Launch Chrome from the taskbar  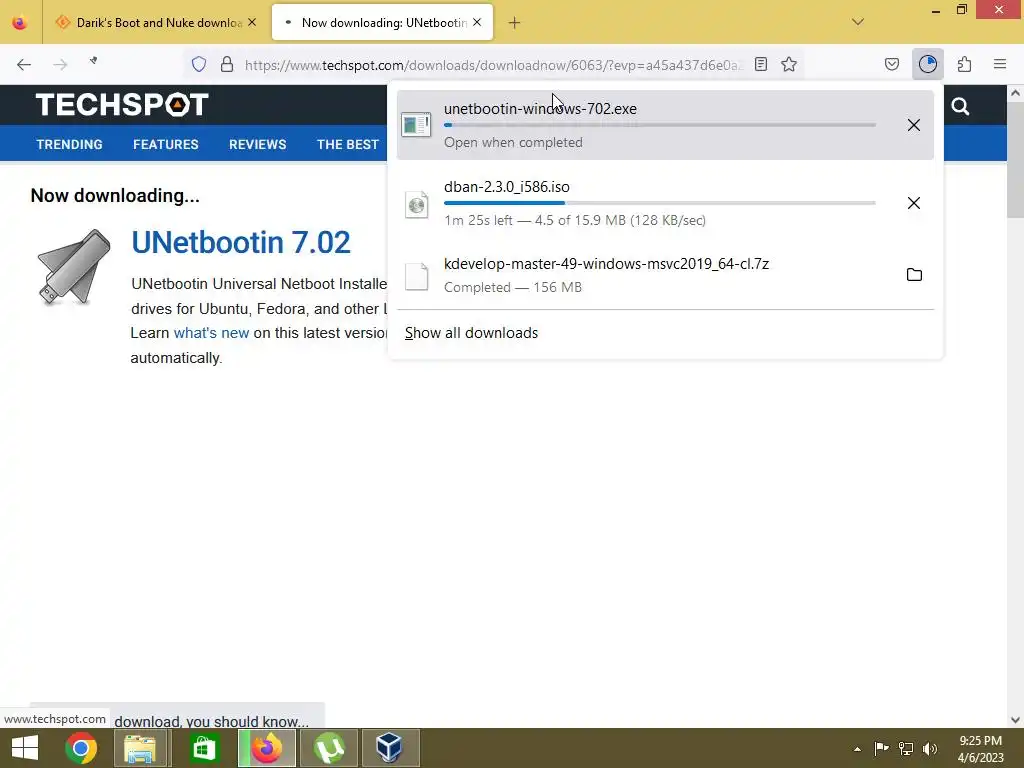point(81,748)
